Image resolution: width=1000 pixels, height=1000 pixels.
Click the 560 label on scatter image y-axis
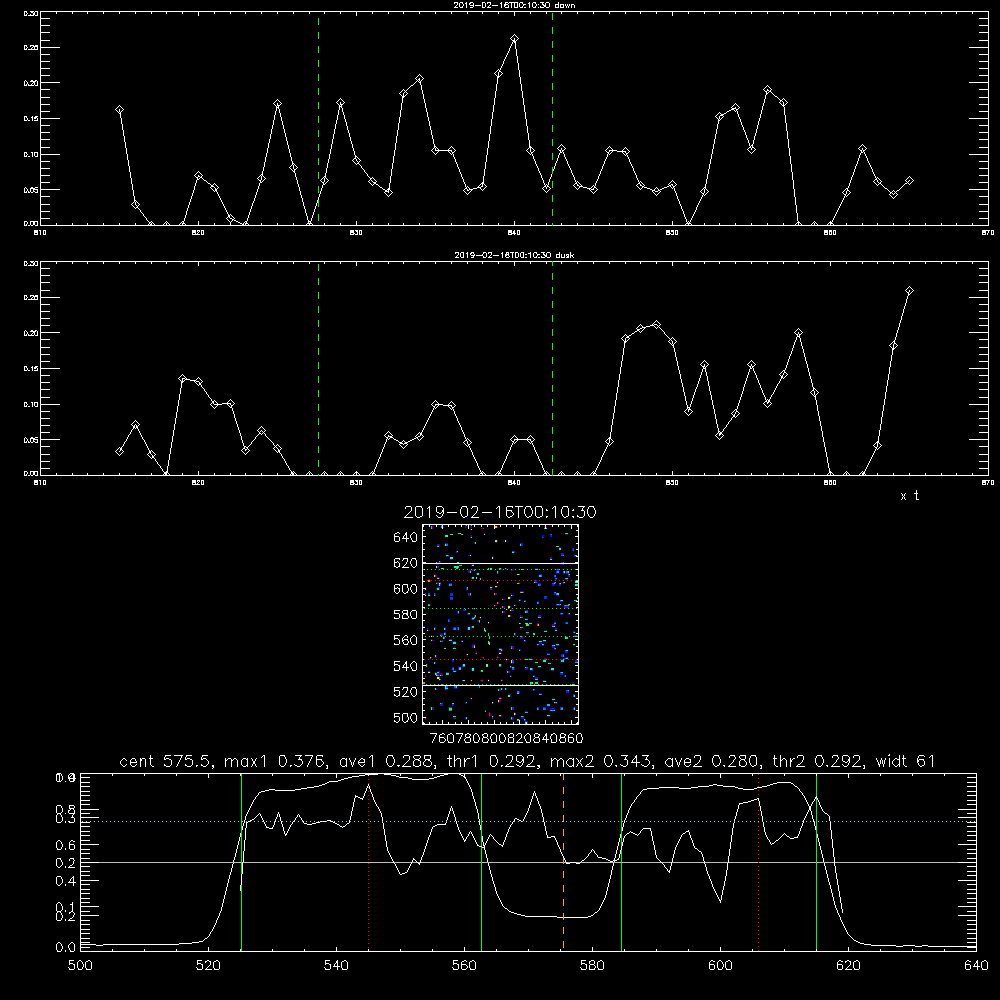(406, 640)
